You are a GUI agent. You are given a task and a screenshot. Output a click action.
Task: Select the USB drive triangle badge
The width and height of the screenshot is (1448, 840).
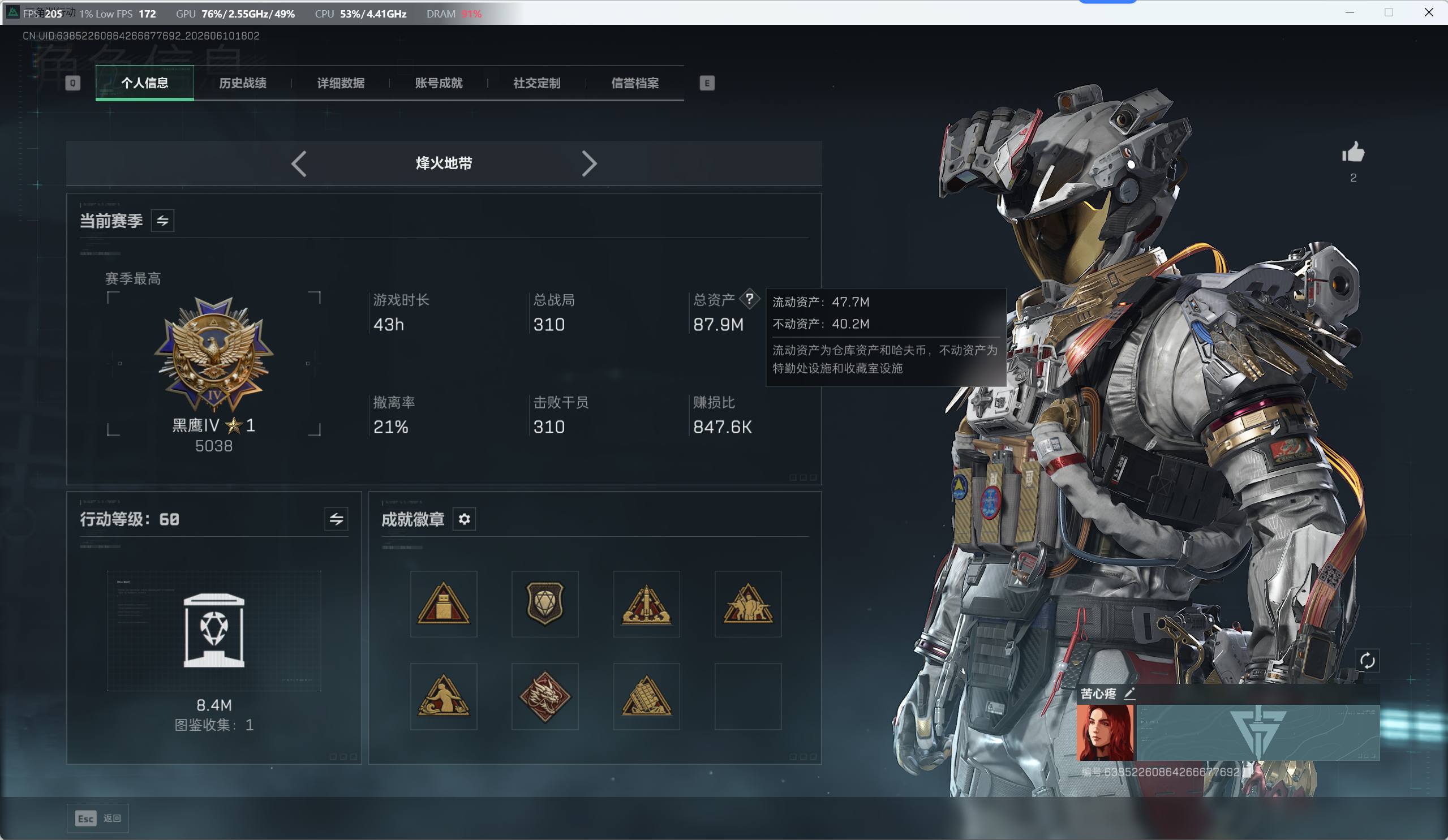tap(444, 604)
